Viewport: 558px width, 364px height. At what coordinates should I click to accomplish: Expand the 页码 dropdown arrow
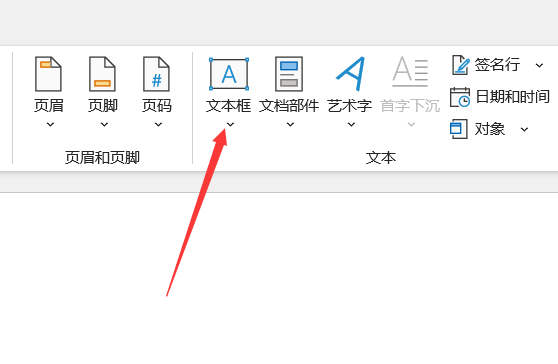[158, 125]
